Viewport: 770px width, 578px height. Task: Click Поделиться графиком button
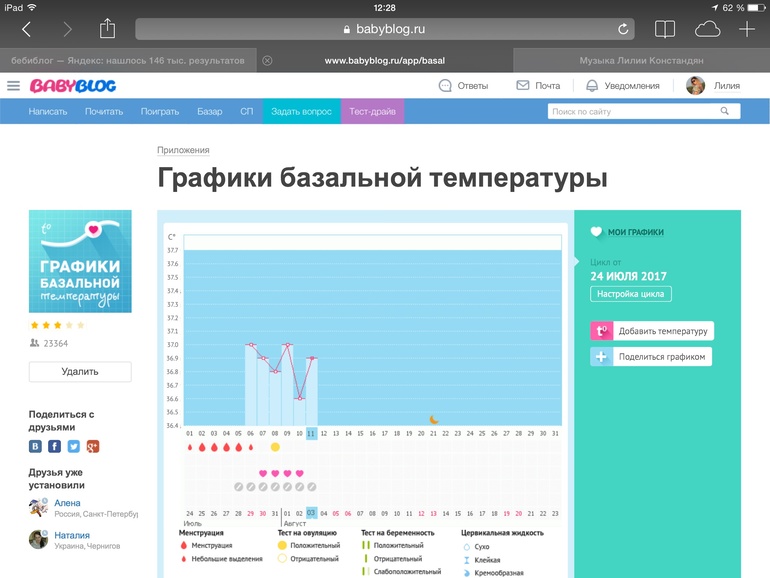[651, 357]
